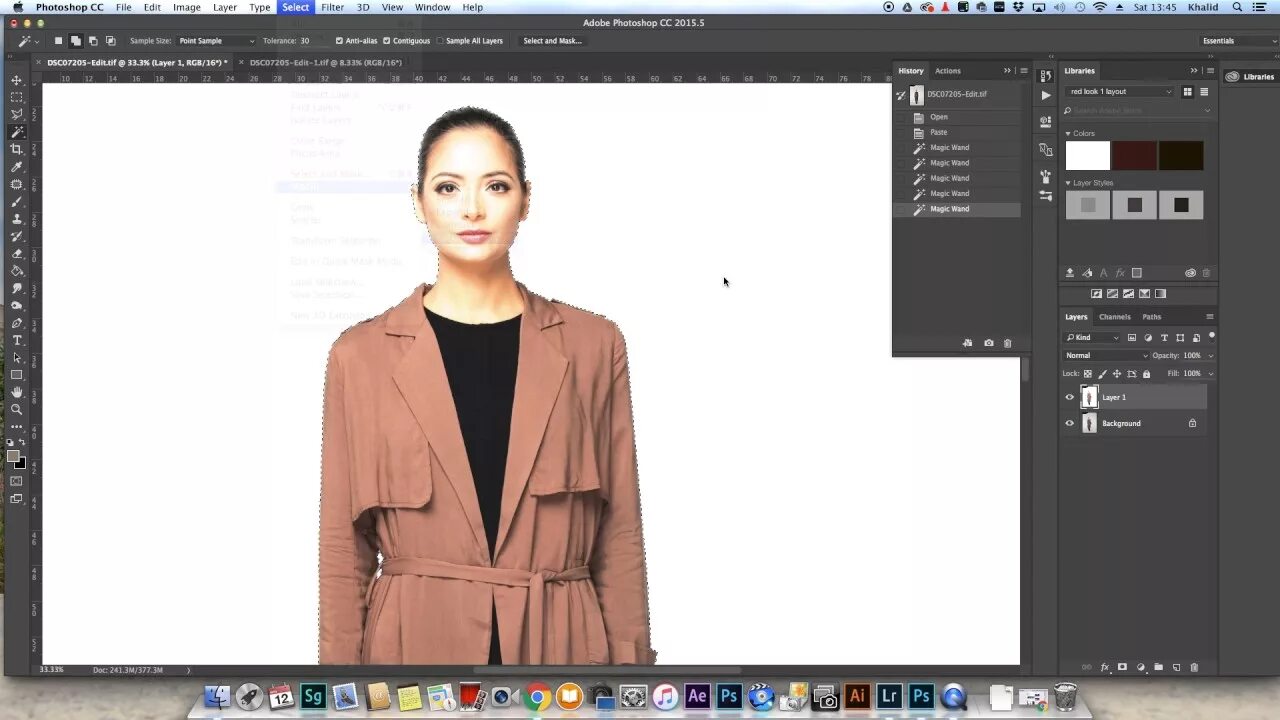This screenshot has height=720, width=1280.
Task: Open the Sample Size dropdown
Action: [x=216, y=41]
